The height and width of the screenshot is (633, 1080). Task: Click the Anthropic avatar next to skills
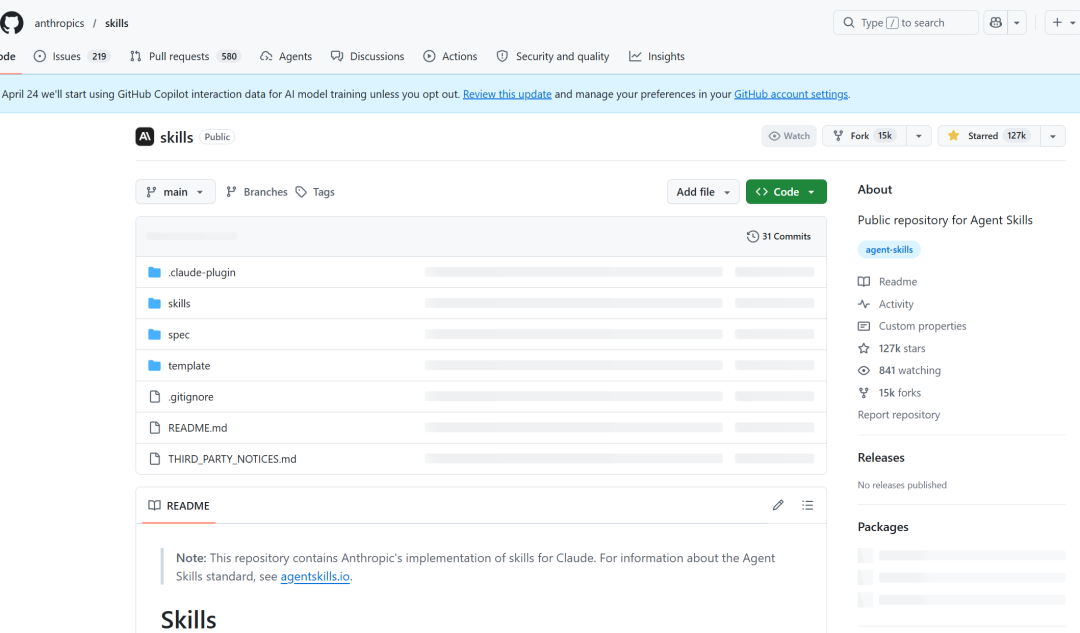point(145,136)
